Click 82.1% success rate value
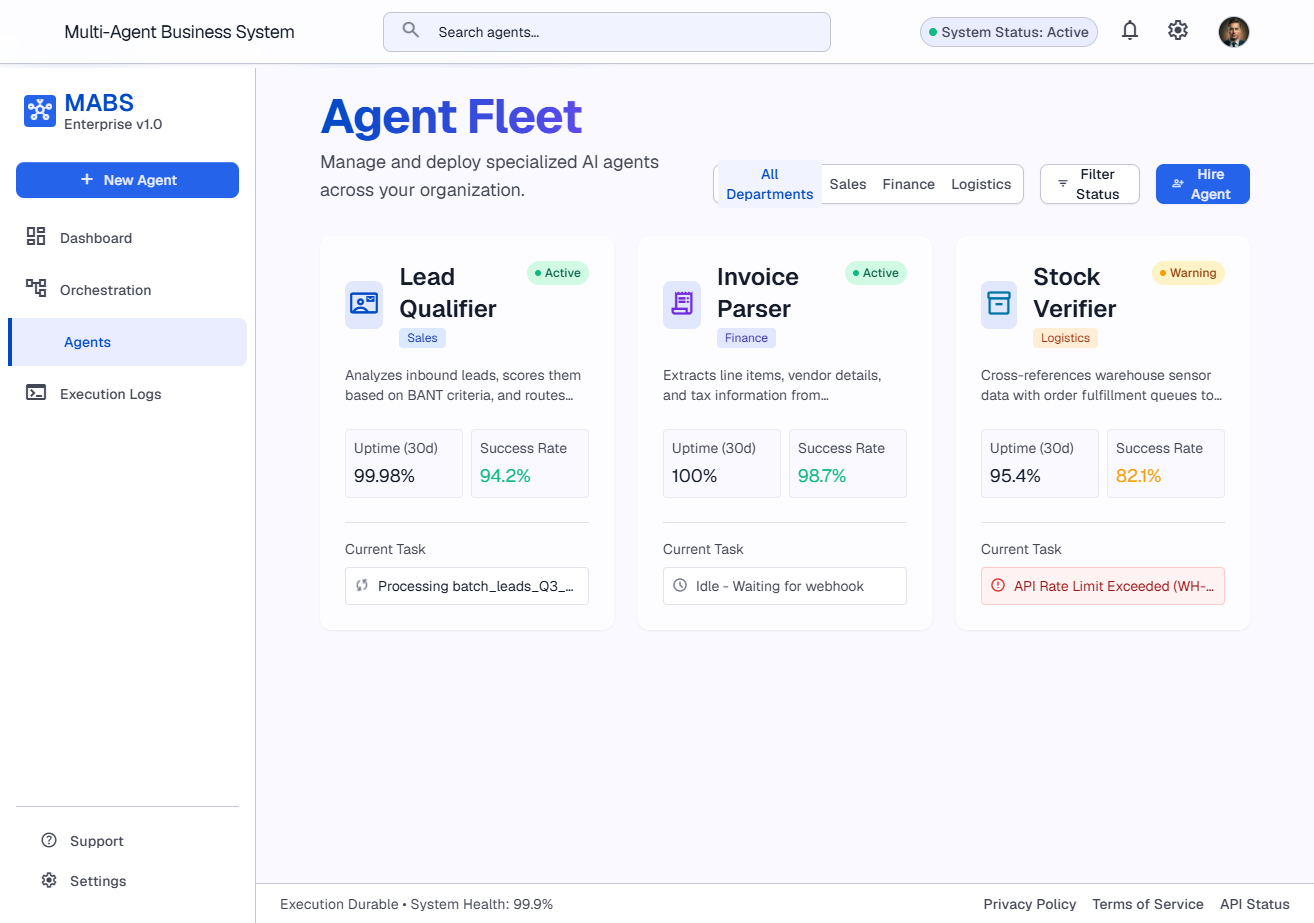This screenshot has width=1314, height=923. click(1139, 476)
